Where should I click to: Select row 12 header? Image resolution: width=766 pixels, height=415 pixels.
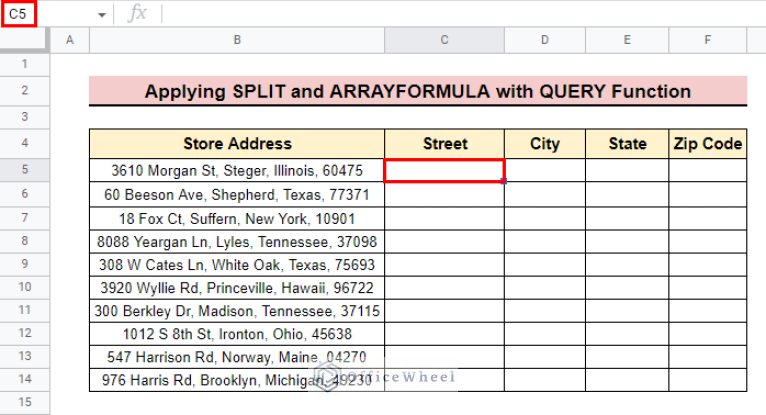click(x=24, y=333)
